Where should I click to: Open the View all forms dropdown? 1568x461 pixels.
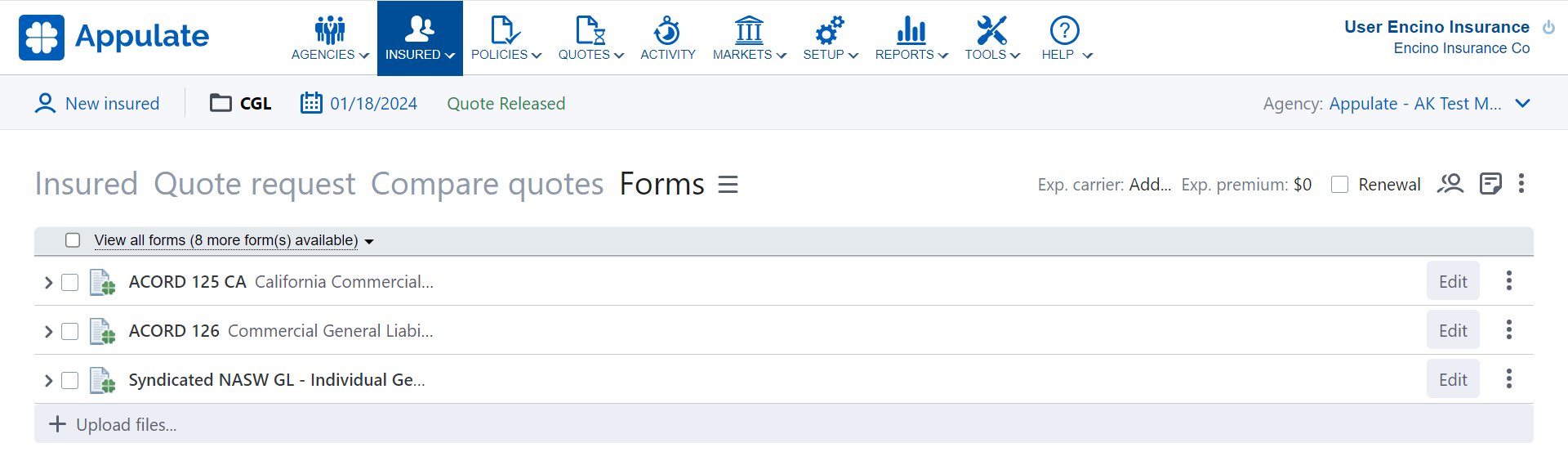coord(234,240)
